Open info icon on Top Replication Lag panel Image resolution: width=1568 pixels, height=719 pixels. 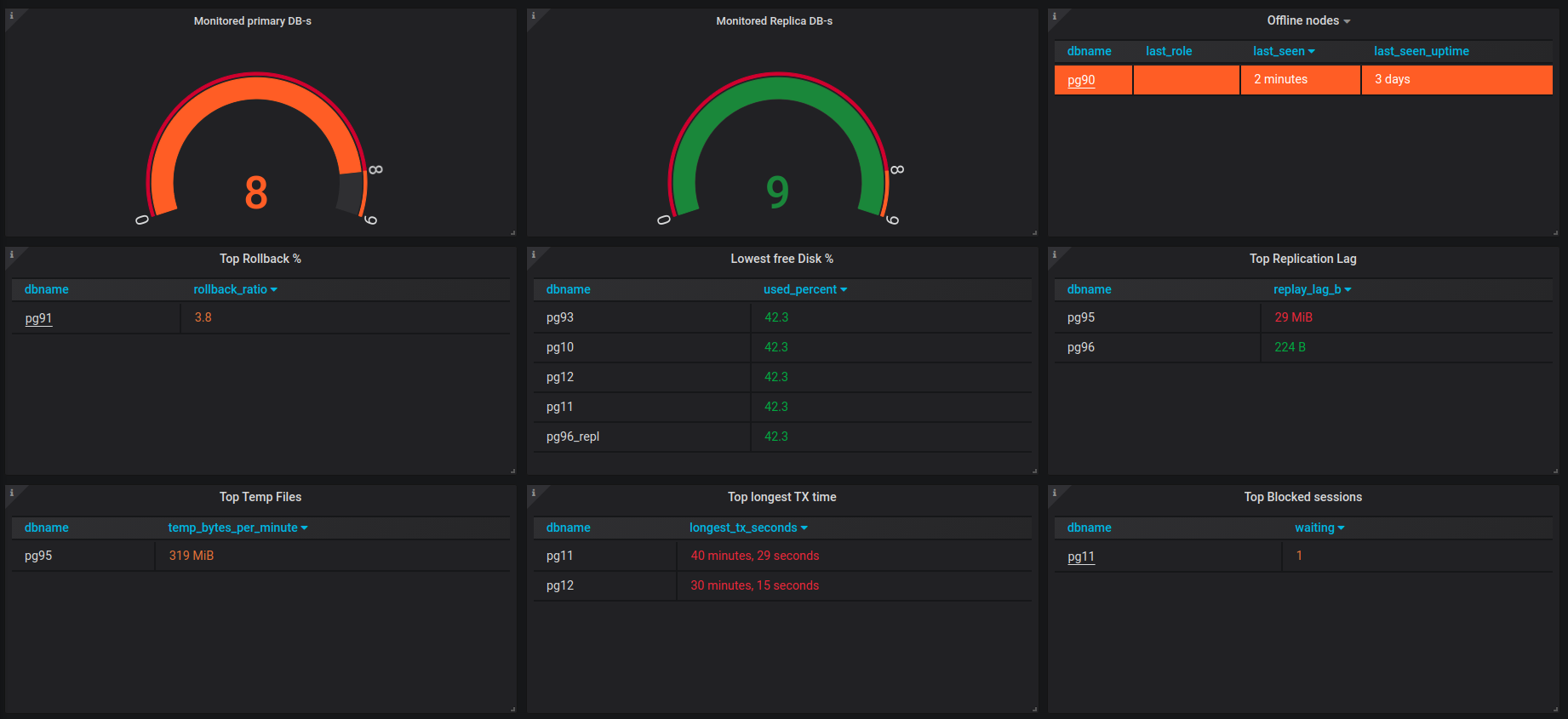pyautogui.click(x=1055, y=254)
